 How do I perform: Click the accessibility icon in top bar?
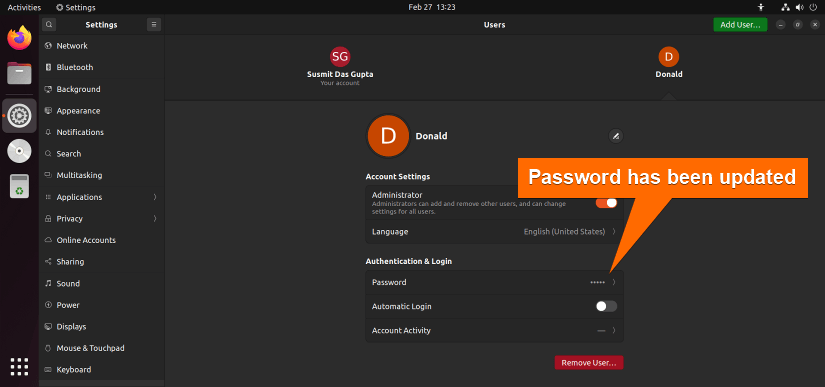[x=760, y=7]
